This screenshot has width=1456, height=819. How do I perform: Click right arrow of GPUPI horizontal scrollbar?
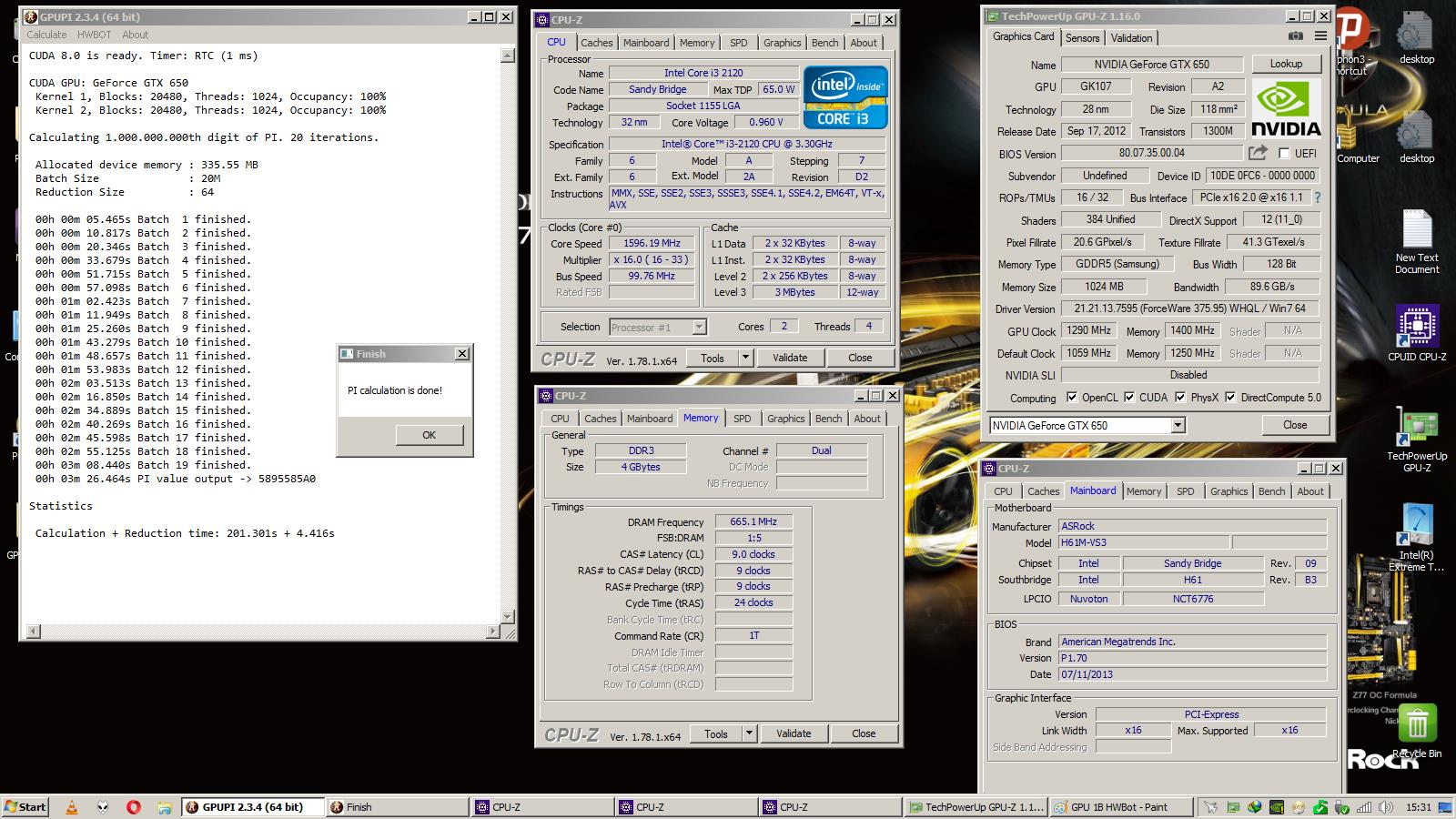tap(494, 631)
